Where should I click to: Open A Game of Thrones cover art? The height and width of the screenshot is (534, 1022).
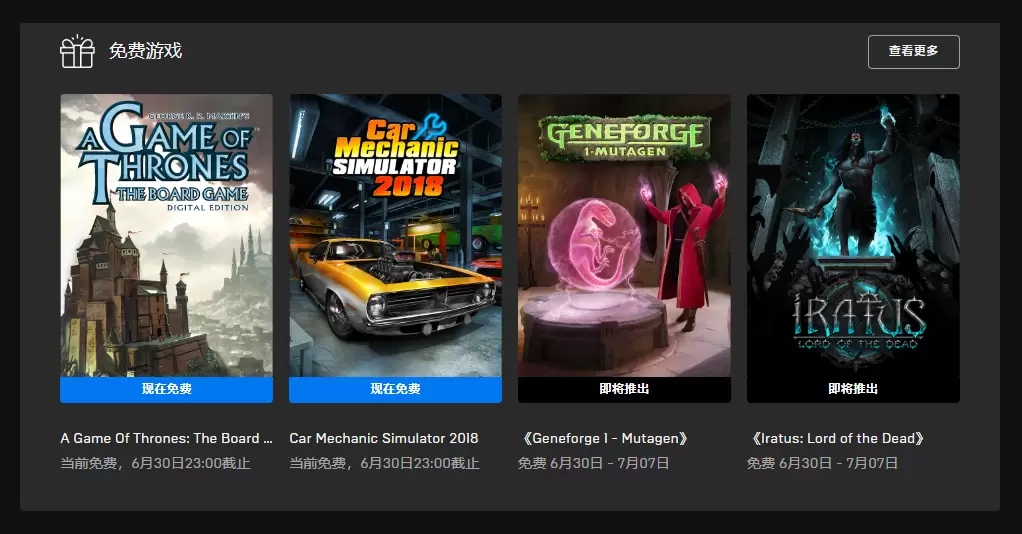tap(166, 235)
